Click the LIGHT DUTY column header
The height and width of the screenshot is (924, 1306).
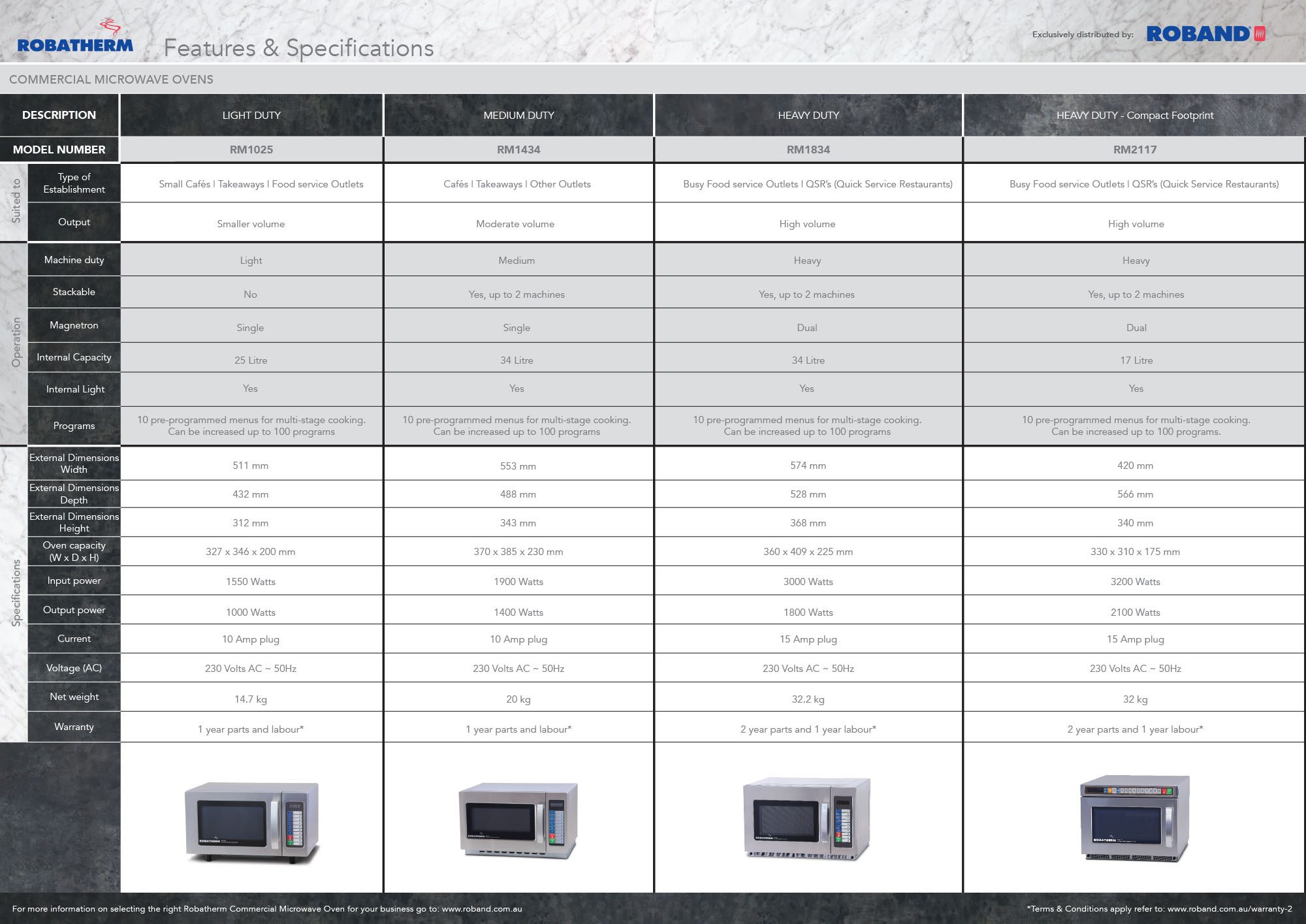pyautogui.click(x=251, y=115)
